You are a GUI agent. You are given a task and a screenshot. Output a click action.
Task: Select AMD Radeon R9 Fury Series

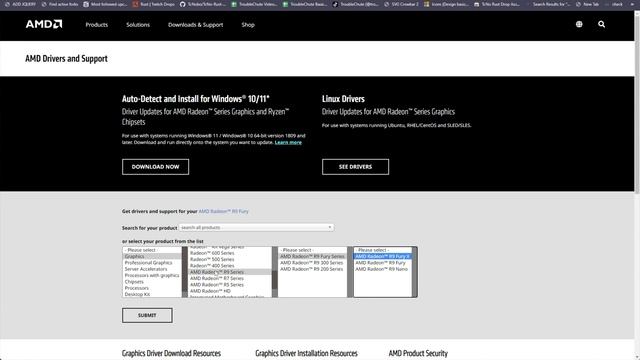pyautogui.click(x=312, y=256)
